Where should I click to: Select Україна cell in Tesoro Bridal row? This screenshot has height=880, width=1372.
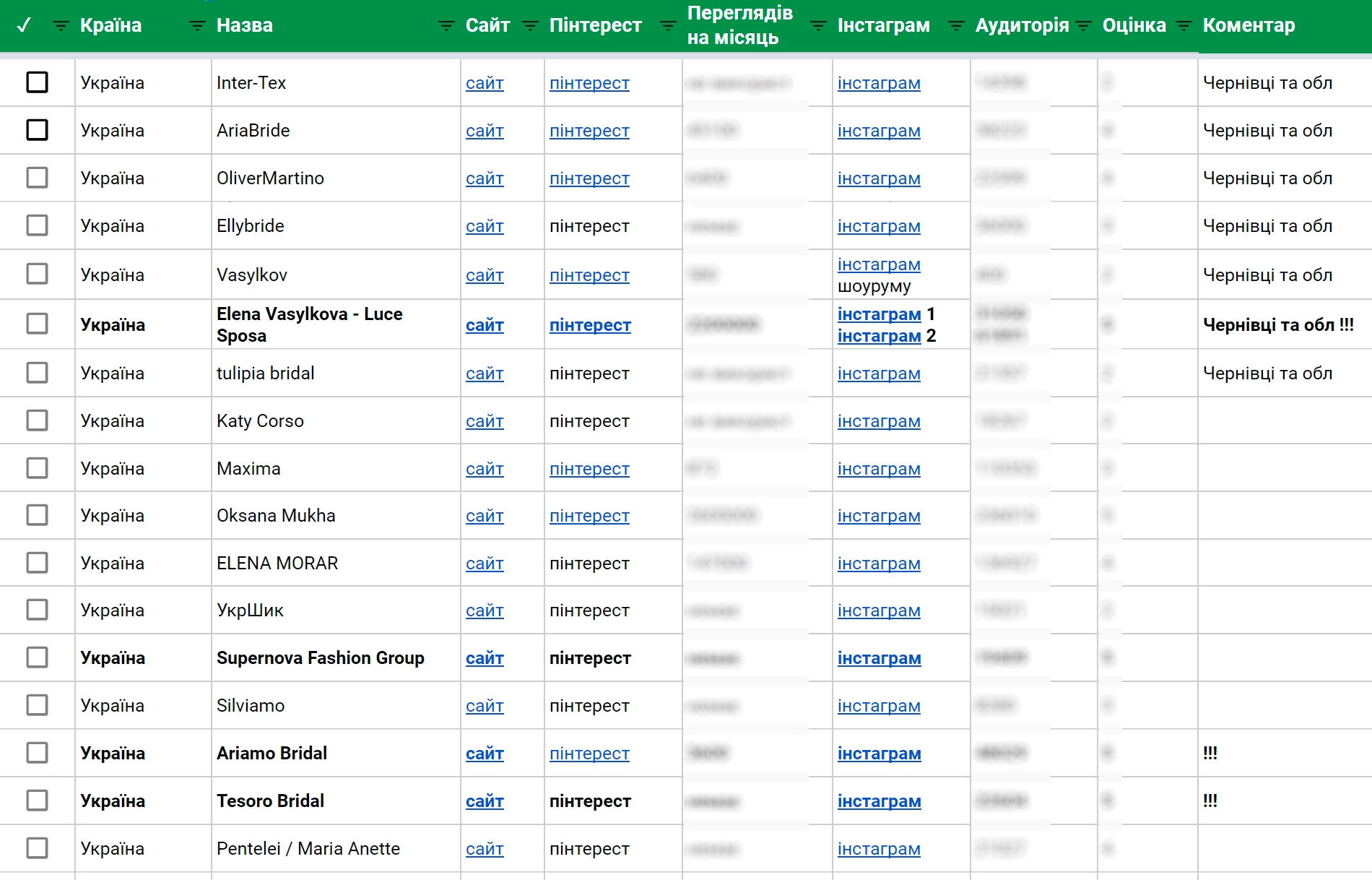[x=113, y=801]
